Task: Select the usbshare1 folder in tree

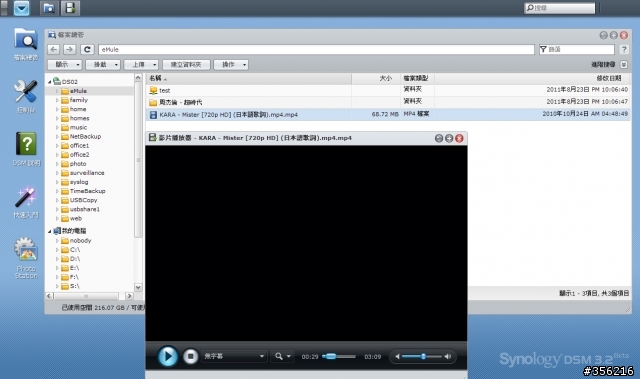Action: coord(84,209)
